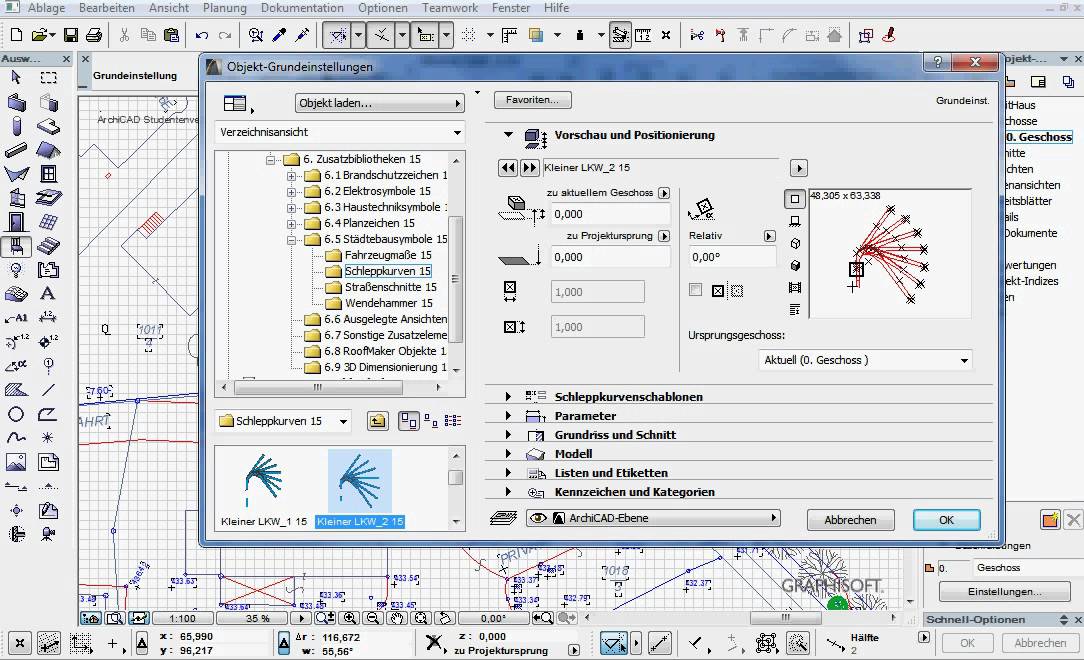Select the Lamp tool bulb icon
The height and width of the screenshot is (660, 1084).
click(x=16, y=270)
